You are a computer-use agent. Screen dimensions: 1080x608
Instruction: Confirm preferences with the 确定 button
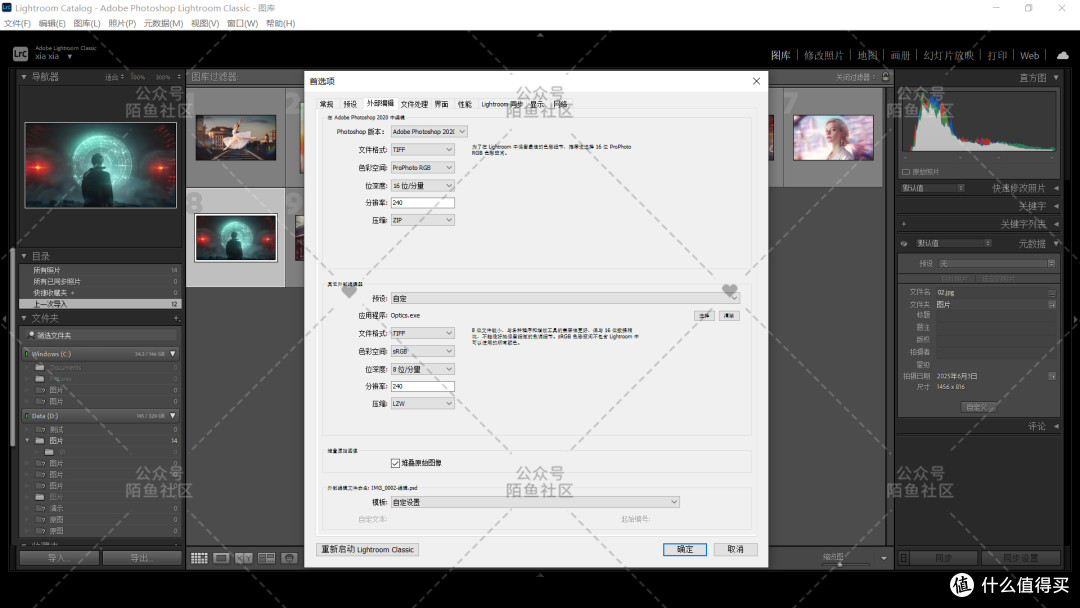pos(685,549)
